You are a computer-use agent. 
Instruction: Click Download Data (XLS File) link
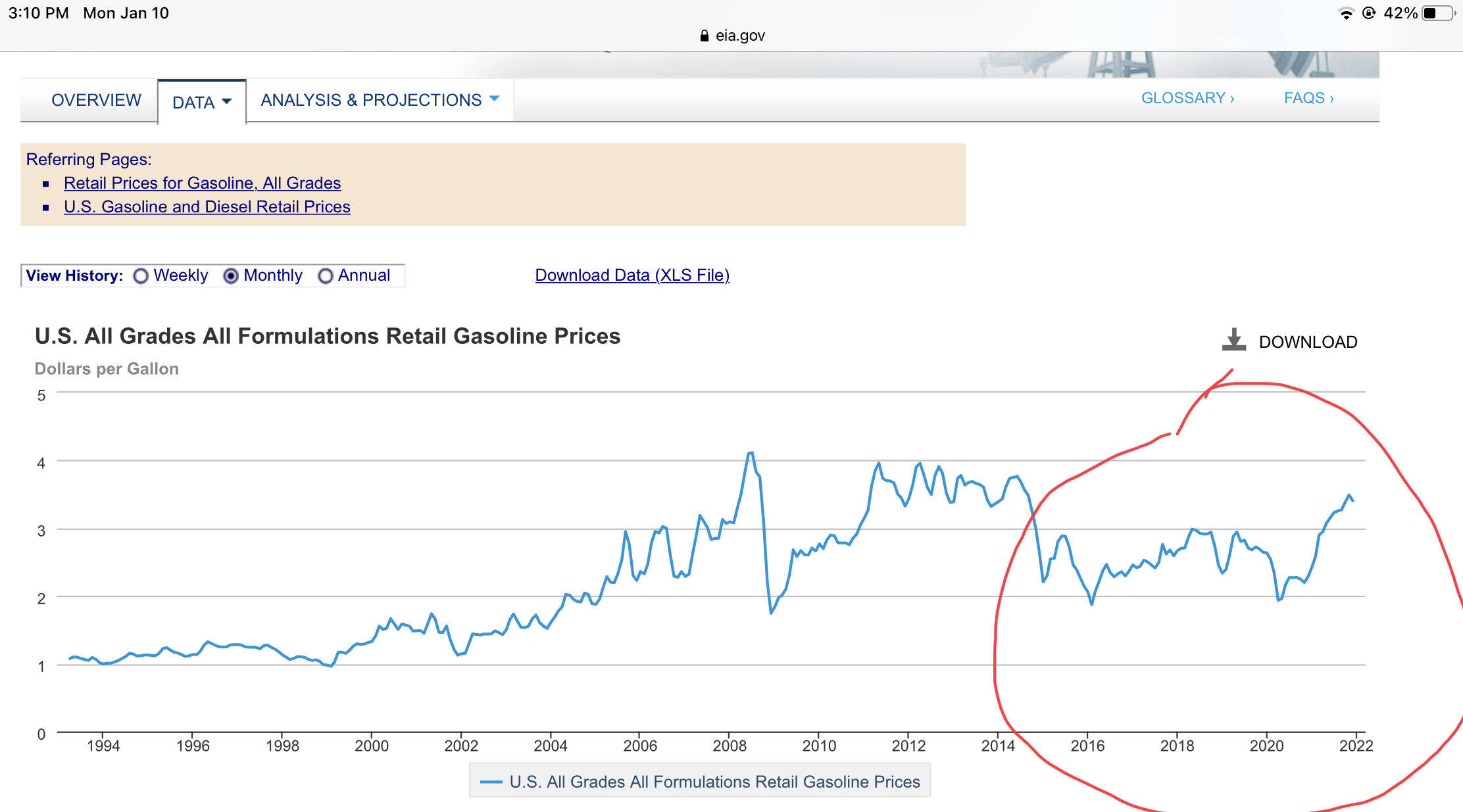[x=632, y=275]
